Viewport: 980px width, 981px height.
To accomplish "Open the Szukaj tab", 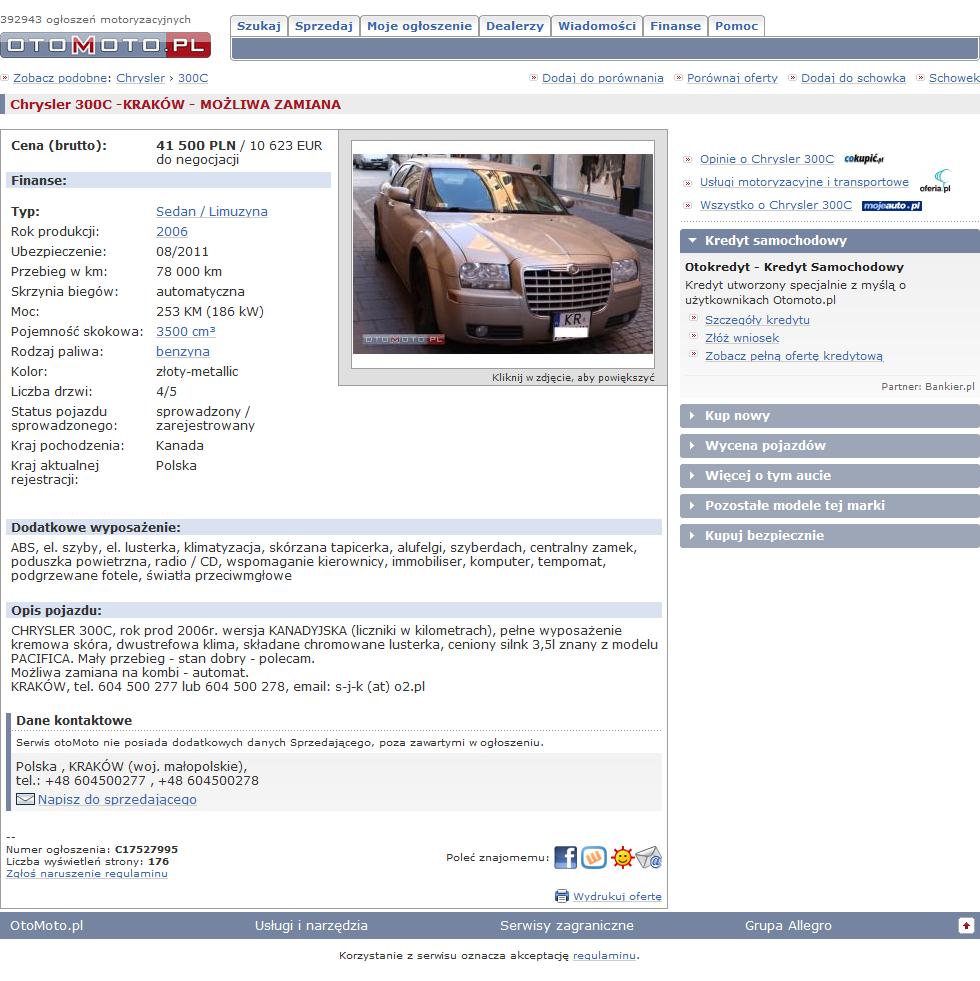I will click(258, 26).
